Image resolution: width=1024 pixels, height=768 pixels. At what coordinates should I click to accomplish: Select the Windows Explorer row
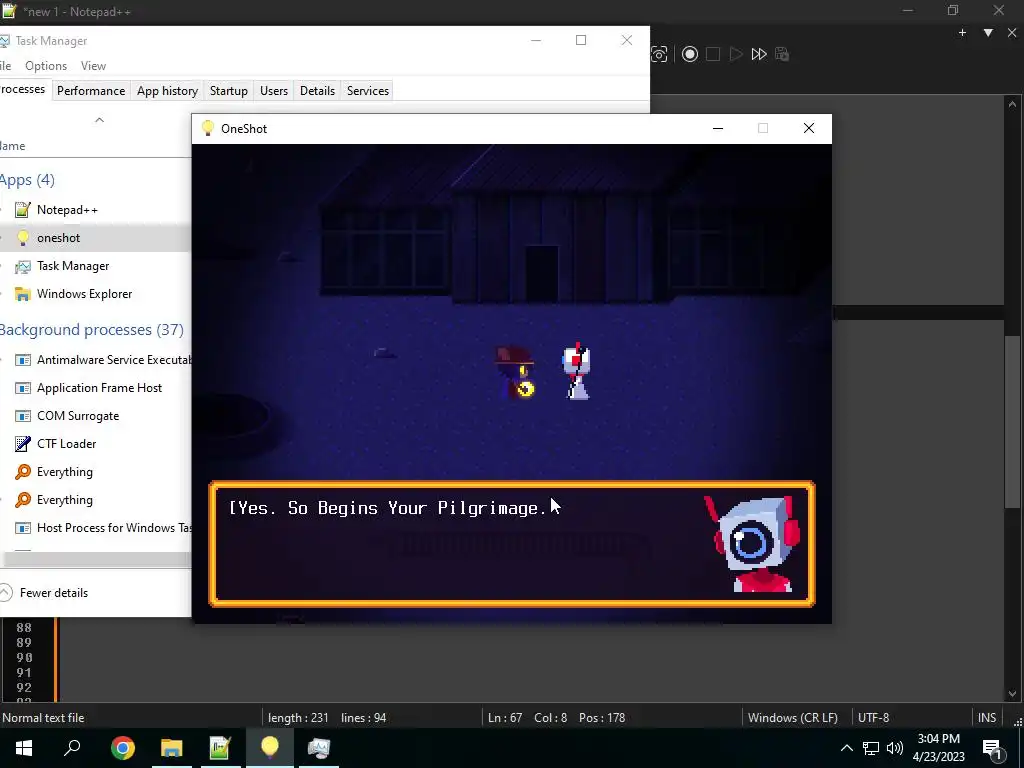pyautogui.click(x=95, y=294)
